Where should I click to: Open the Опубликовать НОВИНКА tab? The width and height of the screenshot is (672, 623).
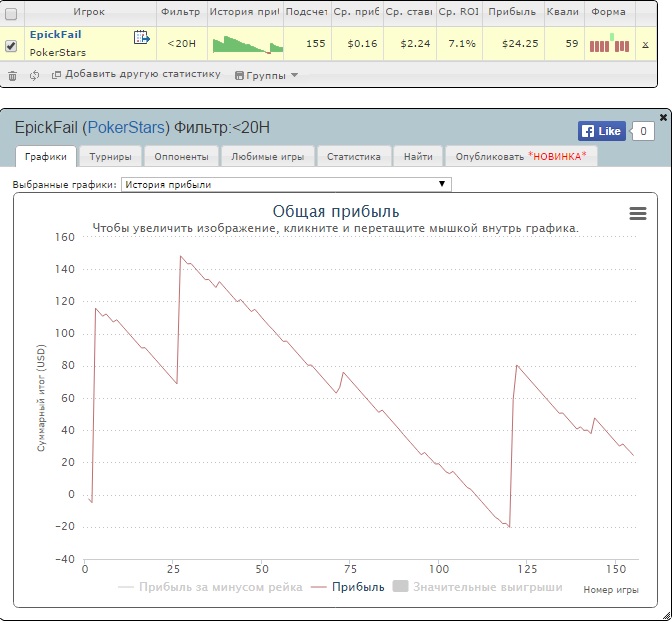point(521,156)
